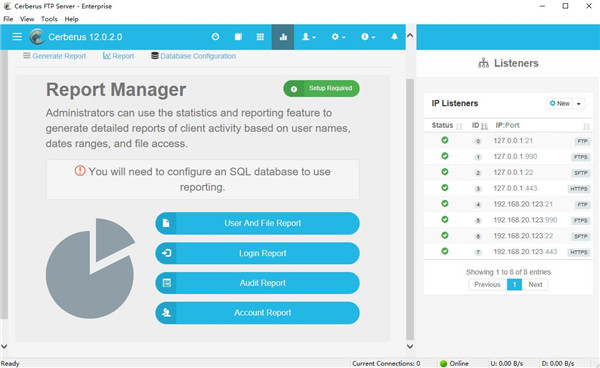Click the notification bell icon

[394, 37]
